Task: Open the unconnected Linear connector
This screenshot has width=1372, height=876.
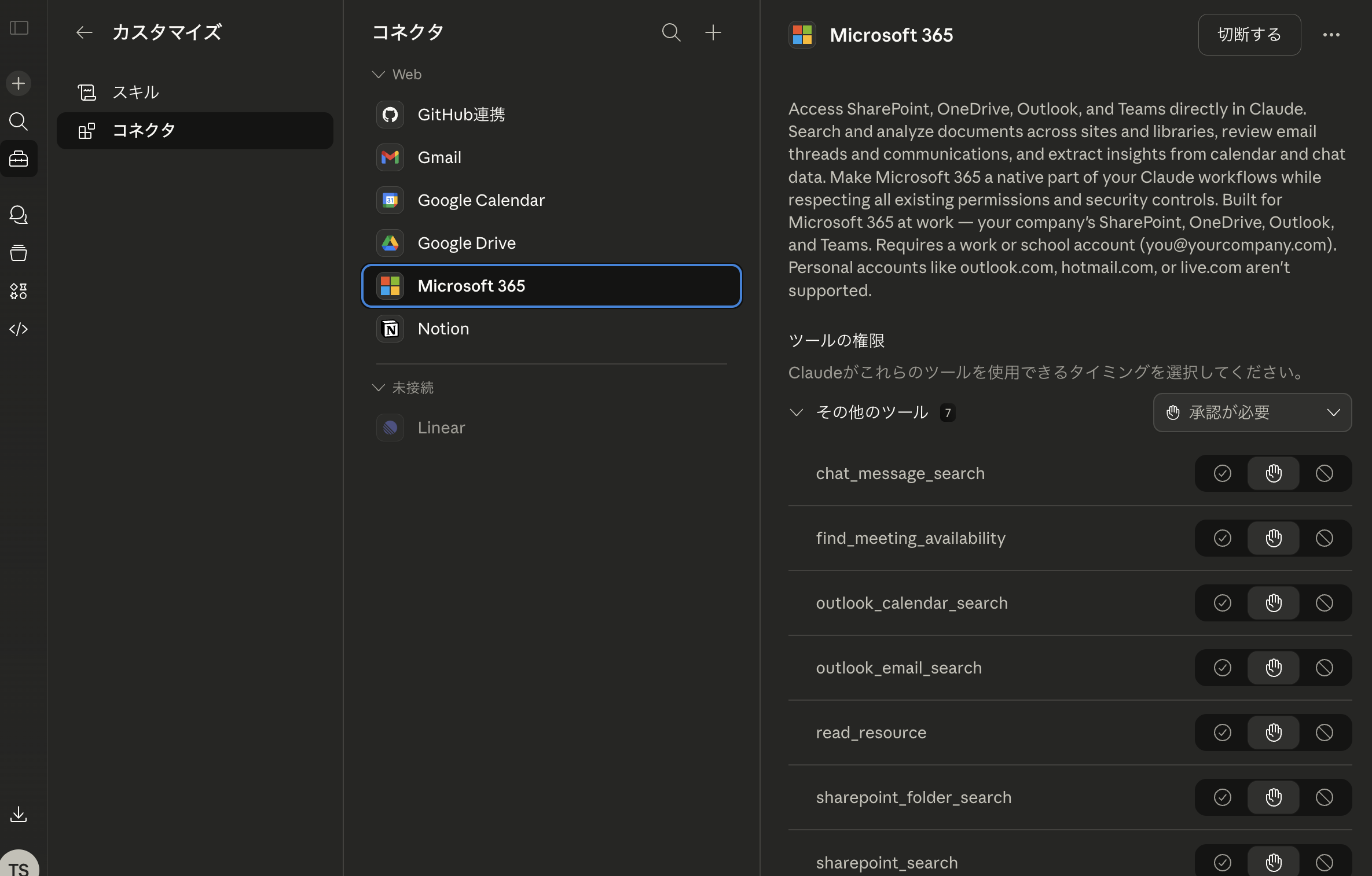Action: coord(441,428)
